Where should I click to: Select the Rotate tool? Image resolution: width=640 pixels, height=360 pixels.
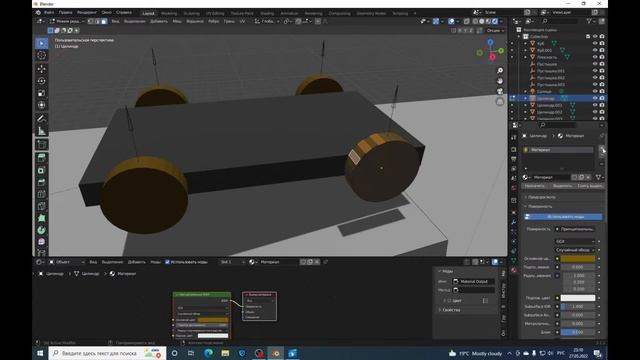42,81
